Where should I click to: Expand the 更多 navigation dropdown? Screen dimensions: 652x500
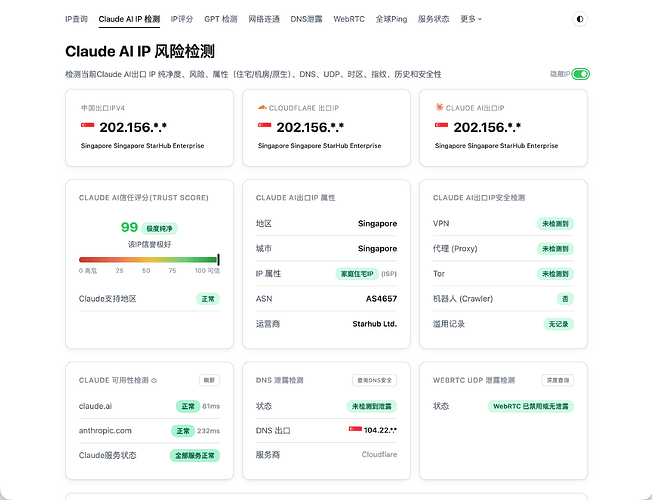tap(471, 19)
